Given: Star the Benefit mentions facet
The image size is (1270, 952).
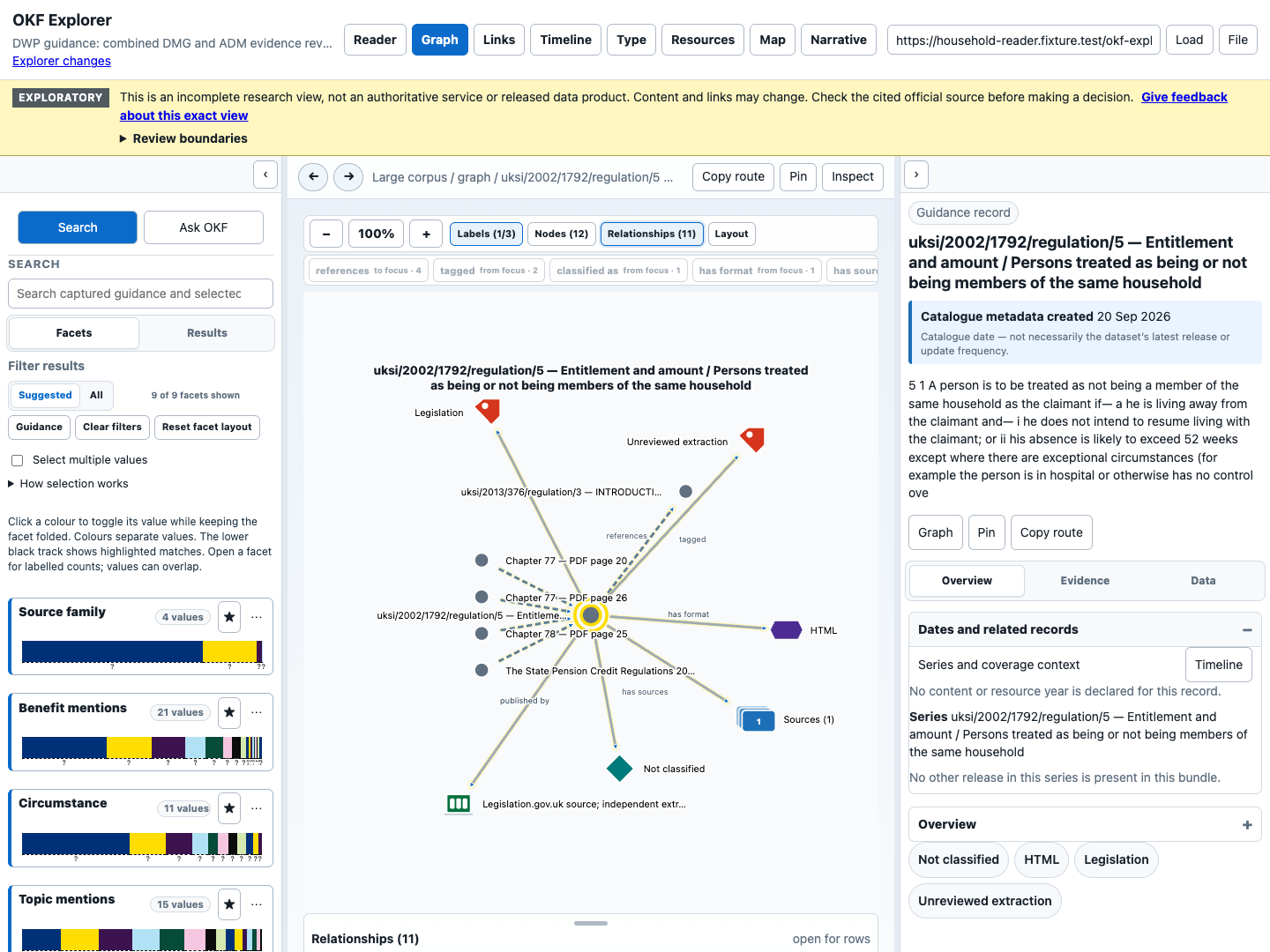Looking at the screenshot, I should (x=229, y=712).
